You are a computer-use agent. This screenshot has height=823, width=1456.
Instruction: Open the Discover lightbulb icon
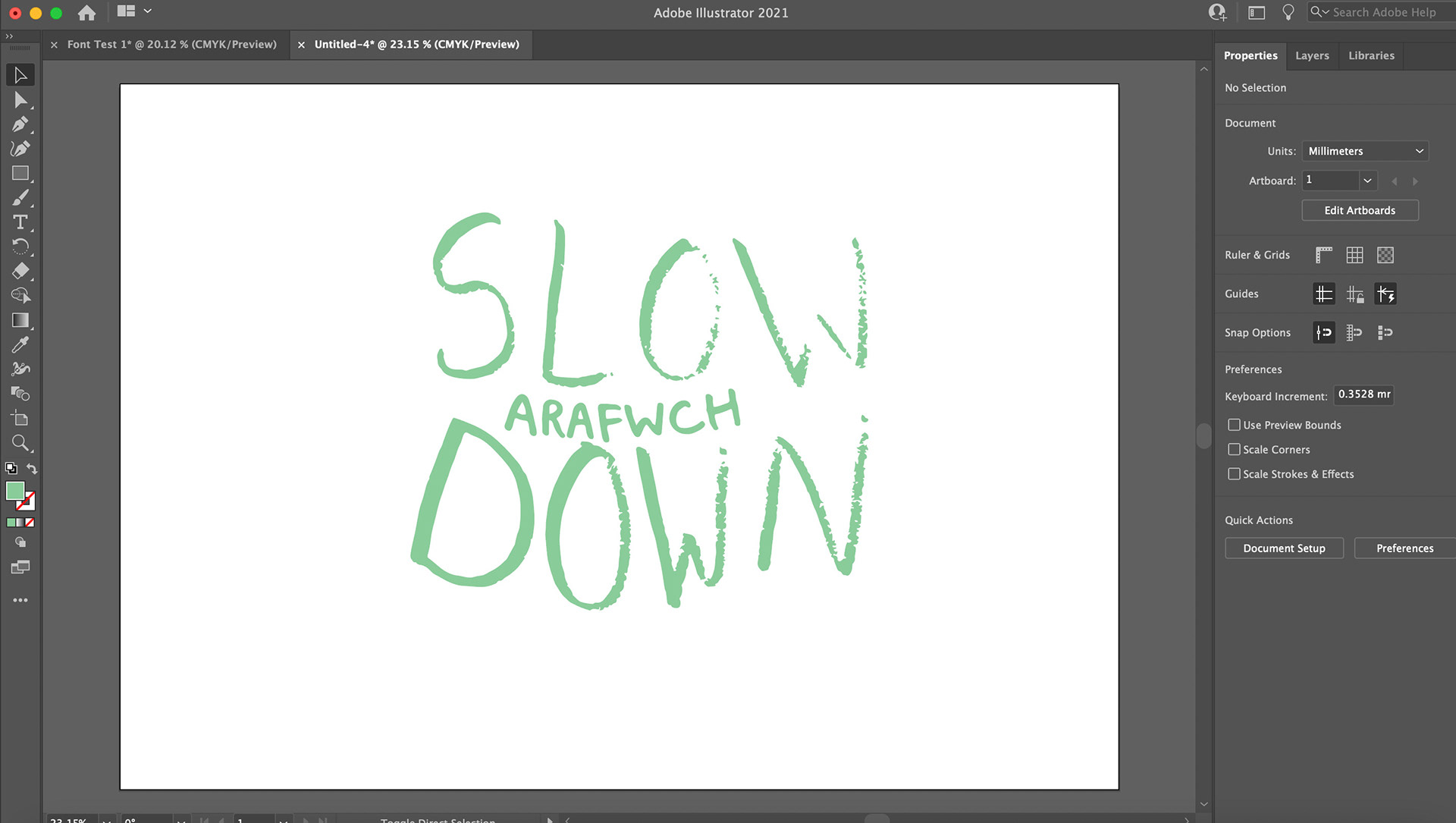(x=1288, y=12)
